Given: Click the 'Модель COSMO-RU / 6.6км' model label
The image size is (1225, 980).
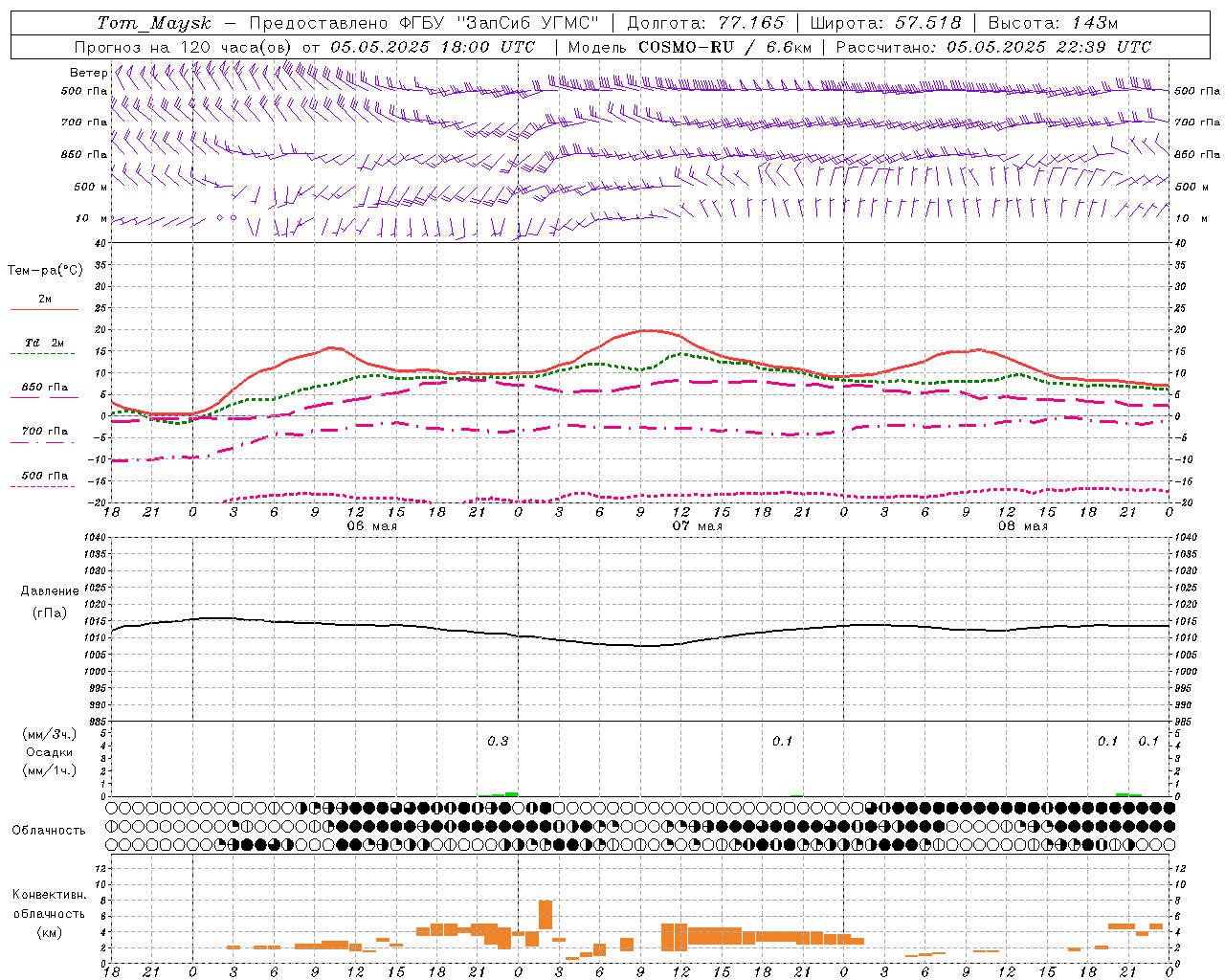Looking at the screenshot, I should [690, 47].
